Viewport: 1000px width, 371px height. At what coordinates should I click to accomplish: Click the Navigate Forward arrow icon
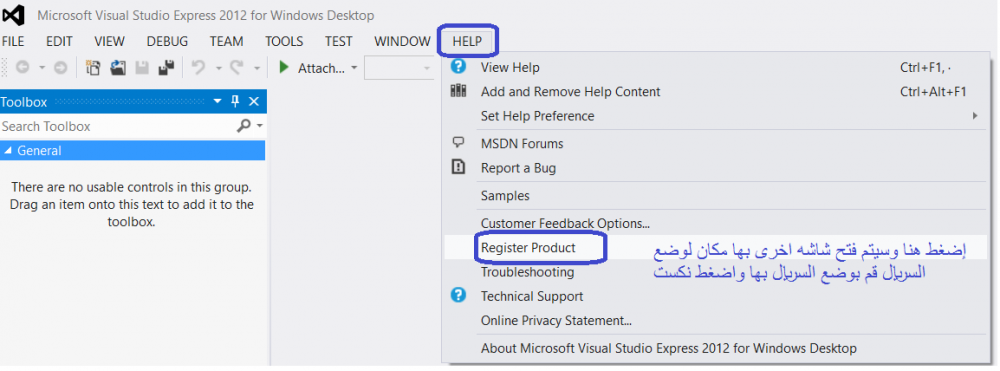click(x=60, y=68)
